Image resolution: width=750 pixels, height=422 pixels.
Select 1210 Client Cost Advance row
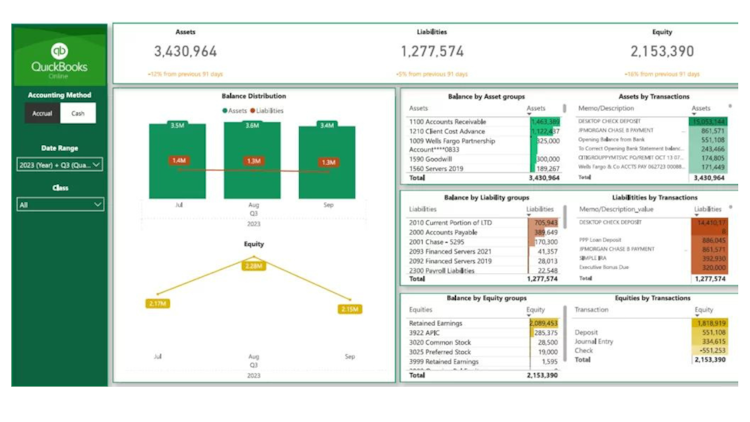(484, 132)
